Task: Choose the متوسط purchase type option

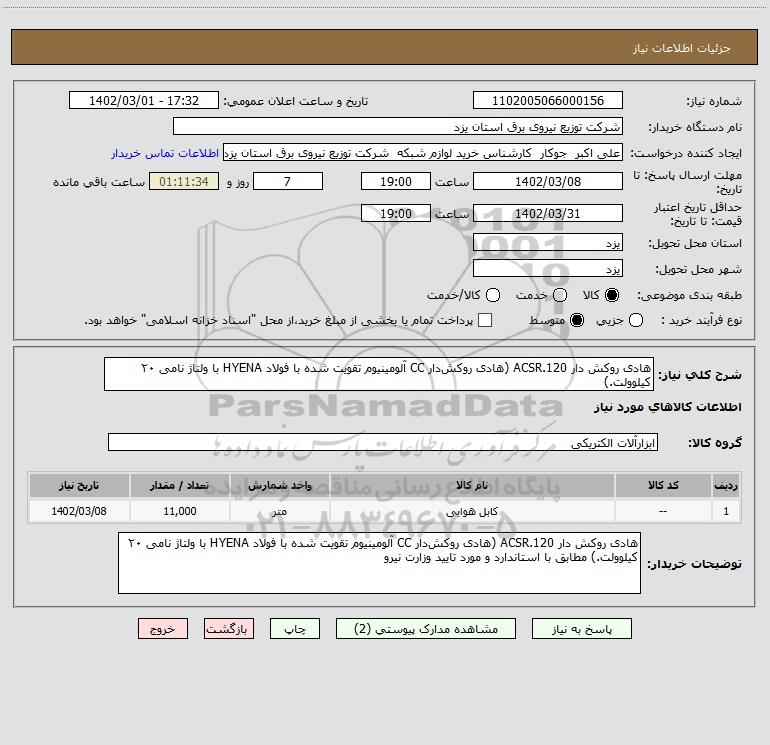Action: (577, 320)
